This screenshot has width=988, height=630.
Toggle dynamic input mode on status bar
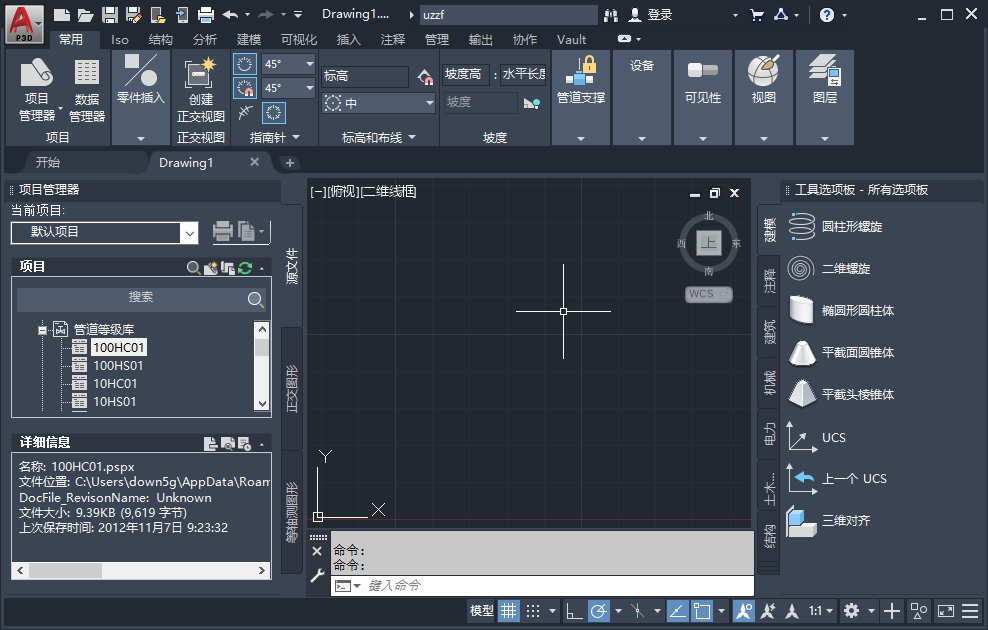[x=676, y=611]
